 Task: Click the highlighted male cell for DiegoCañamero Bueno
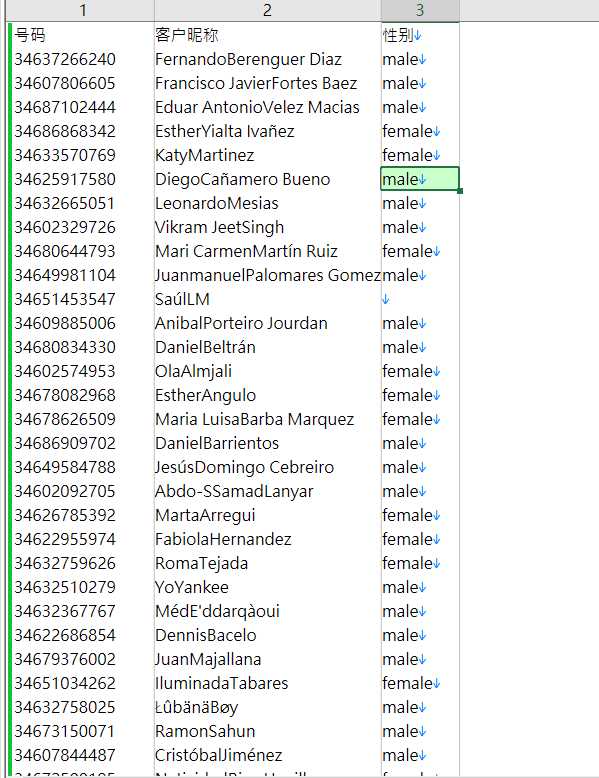coord(420,179)
